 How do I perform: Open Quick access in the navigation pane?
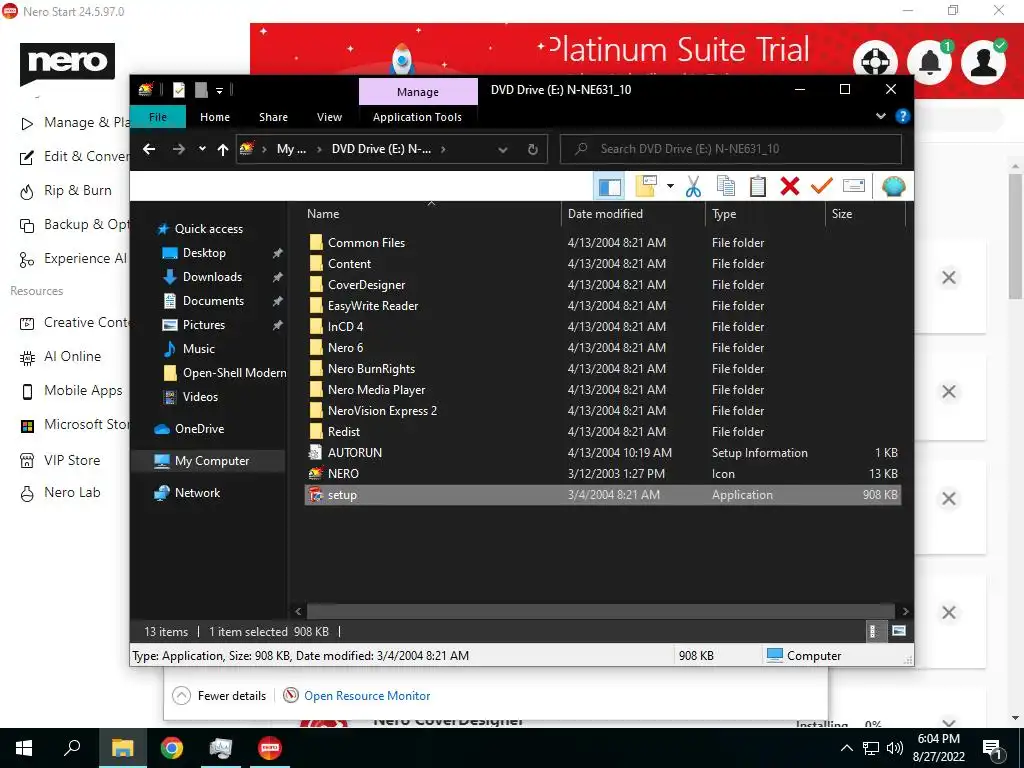[208, 229]
